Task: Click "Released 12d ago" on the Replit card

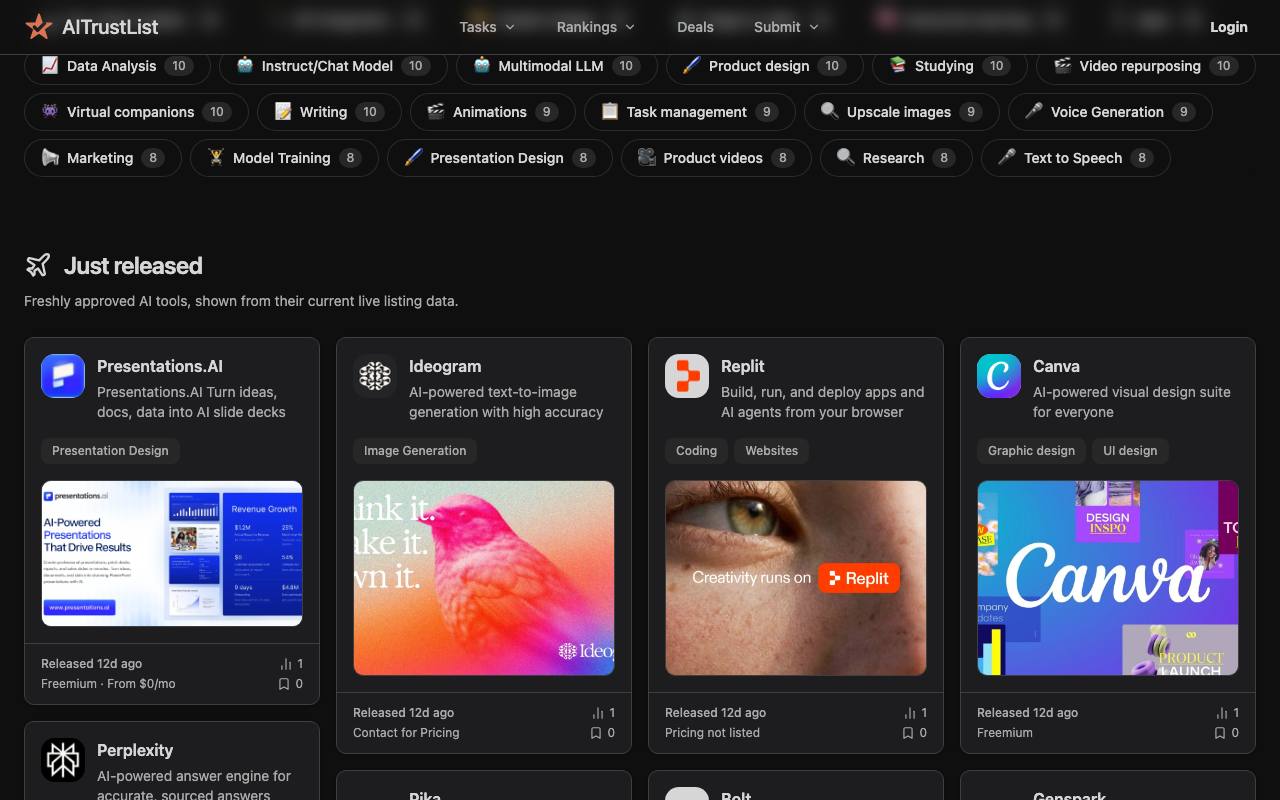Action: click(x=715, y=713)
